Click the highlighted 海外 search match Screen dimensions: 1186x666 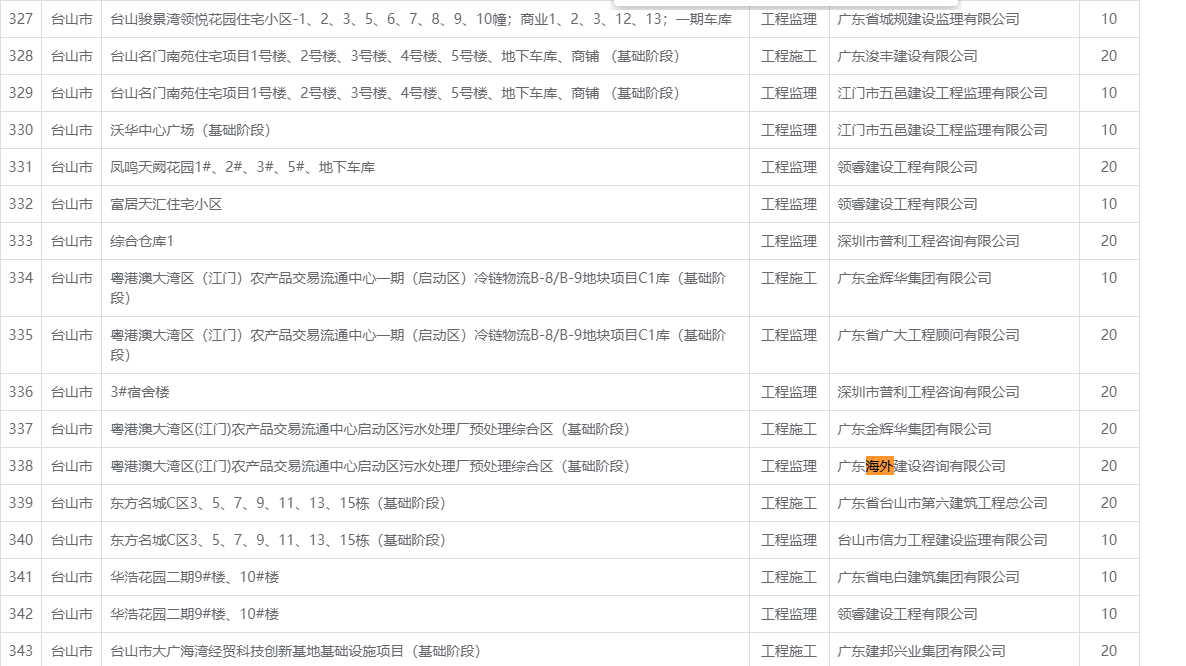coord(879,466)
